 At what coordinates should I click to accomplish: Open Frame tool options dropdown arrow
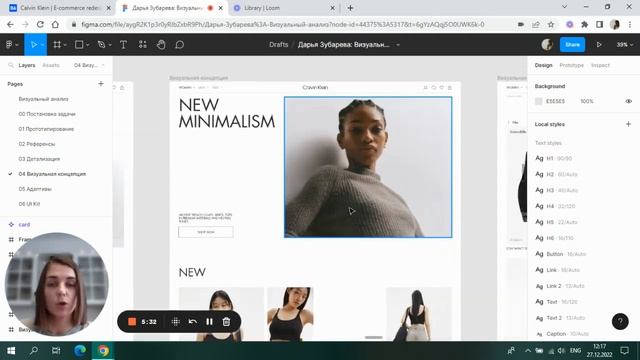65,45
